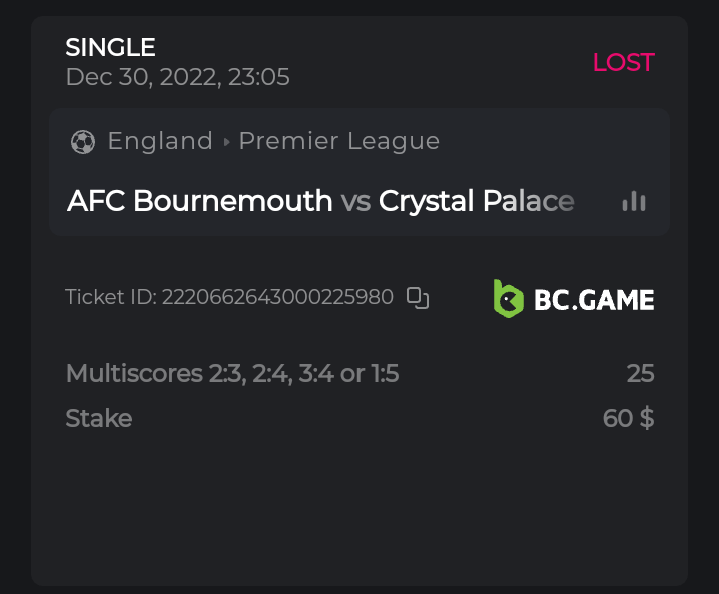719x594 pixels.
Task: Click the AFC Bournemouth team name
Action: click(199, 201)
